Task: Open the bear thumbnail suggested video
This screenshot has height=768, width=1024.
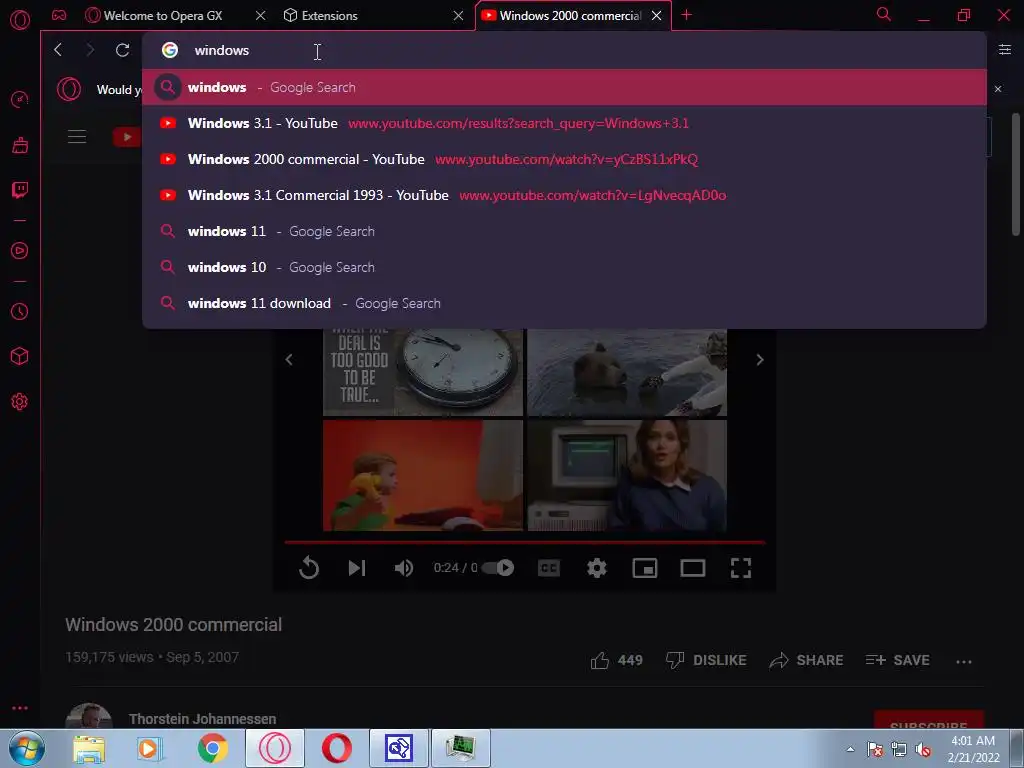Action: 627,372
